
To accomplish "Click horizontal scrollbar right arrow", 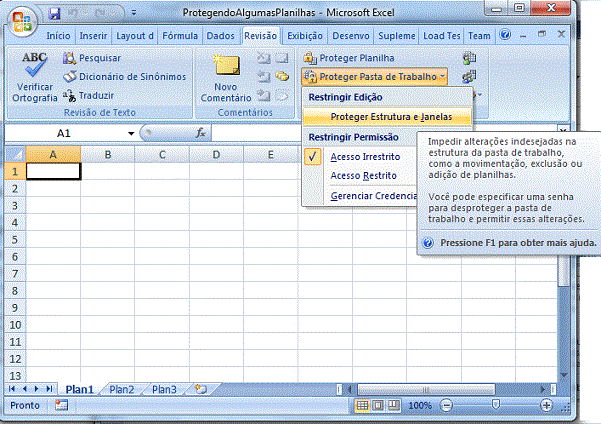I will (543, 389).
